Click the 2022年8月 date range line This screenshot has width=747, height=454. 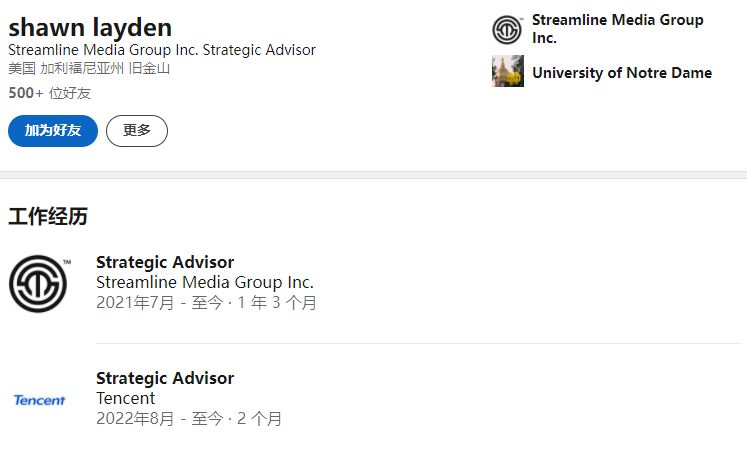pyautogui.click(x=189, y=418)
